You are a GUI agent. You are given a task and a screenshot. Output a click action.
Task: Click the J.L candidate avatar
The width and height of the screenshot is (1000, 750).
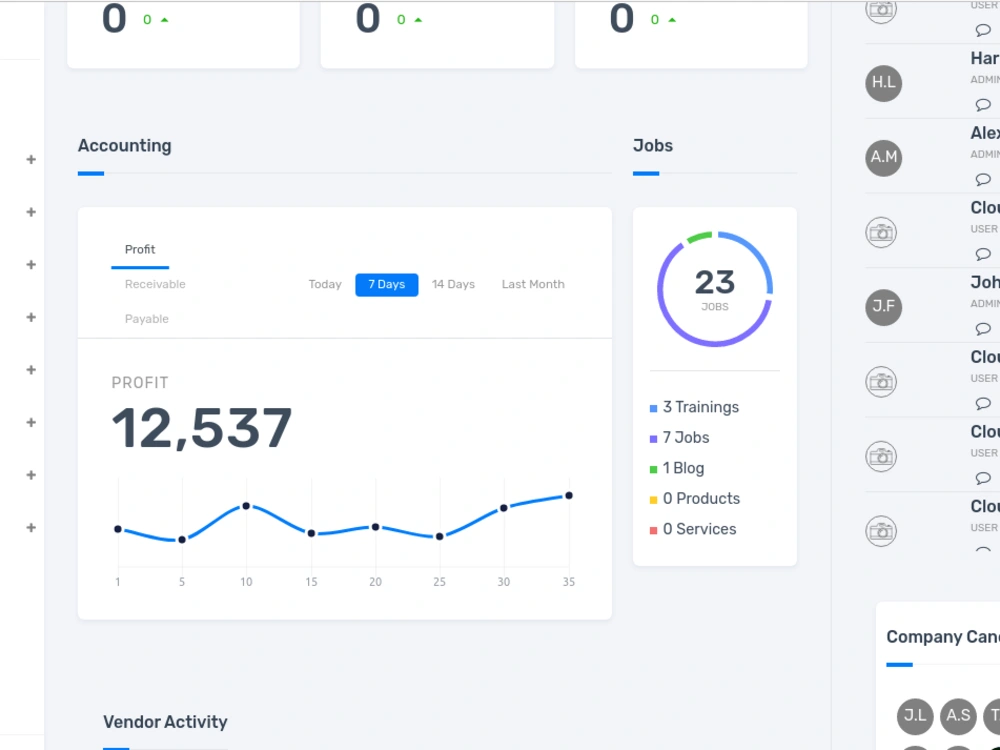[915, 716]
